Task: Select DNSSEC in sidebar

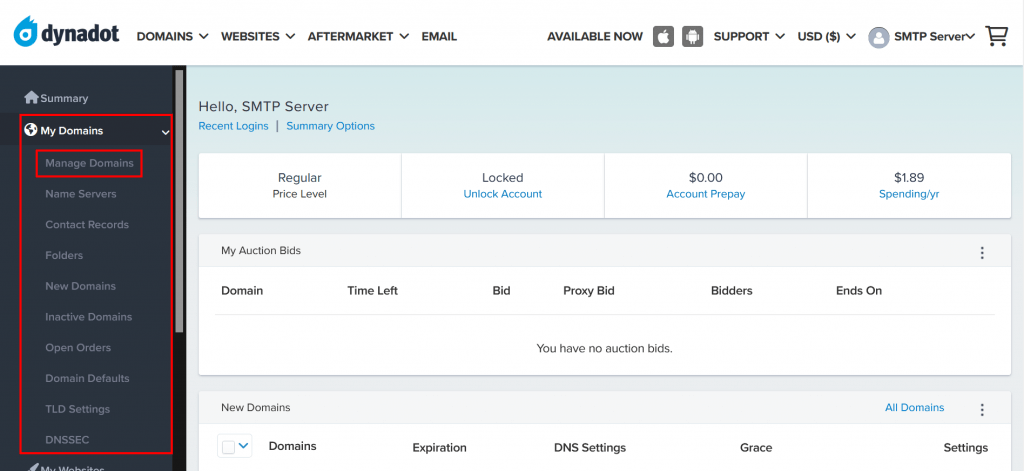Action: (x=67, y=440)
